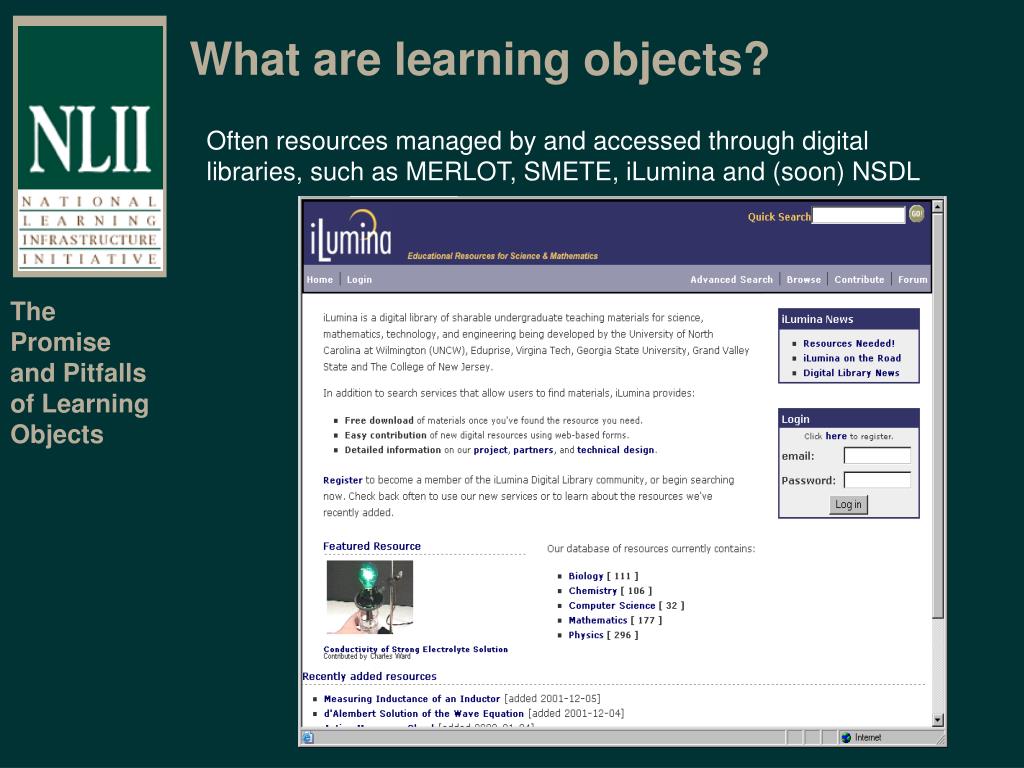
Task: Open the Login navigation item
Action: click(x=359, y=280)
